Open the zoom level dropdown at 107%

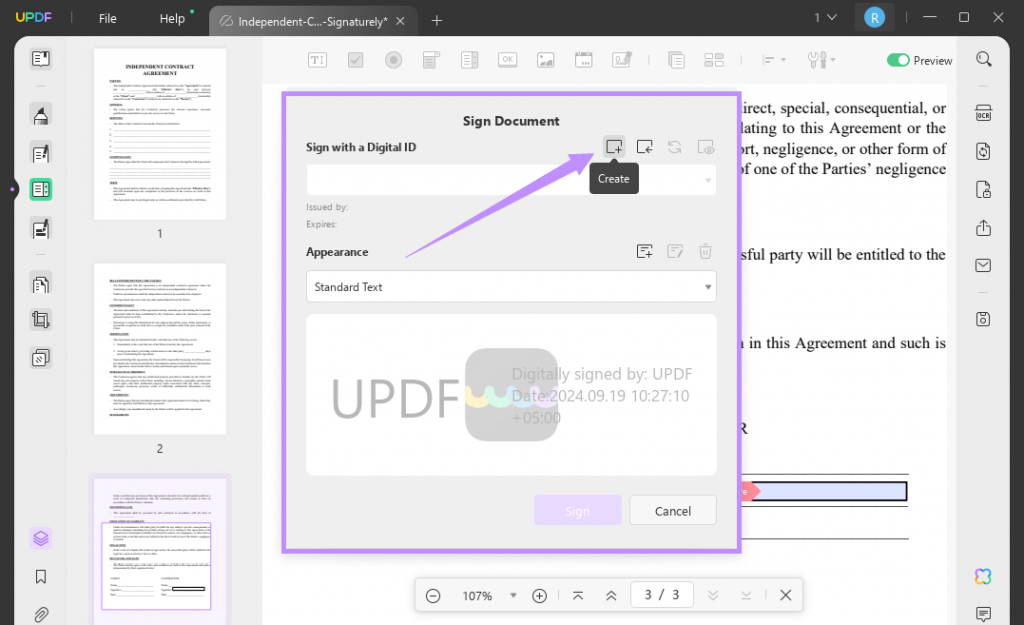point(513,595)
